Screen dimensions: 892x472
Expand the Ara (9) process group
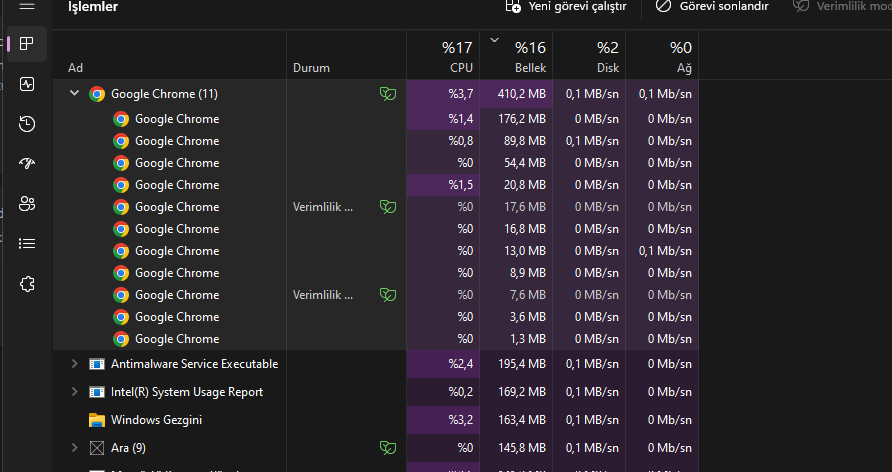pyautogui.click(x=74, y=448)
